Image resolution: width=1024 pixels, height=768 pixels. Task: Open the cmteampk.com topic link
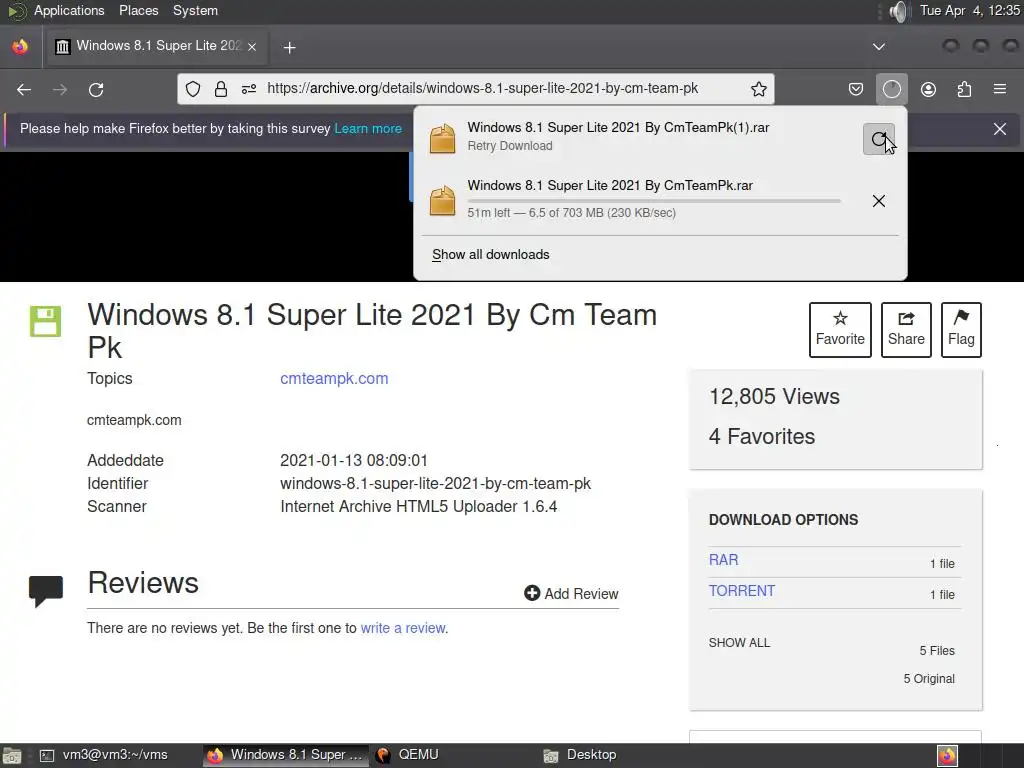[x=334, y=379]
